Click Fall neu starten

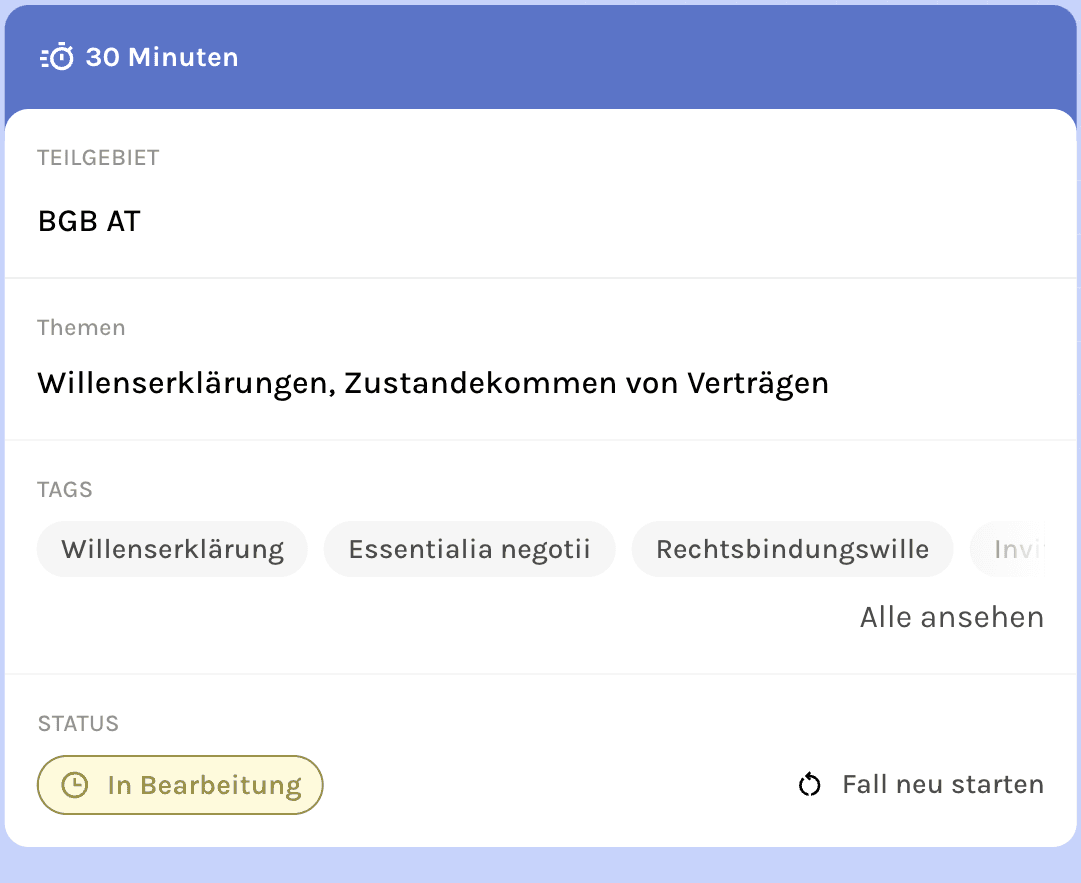coord(942,784)
